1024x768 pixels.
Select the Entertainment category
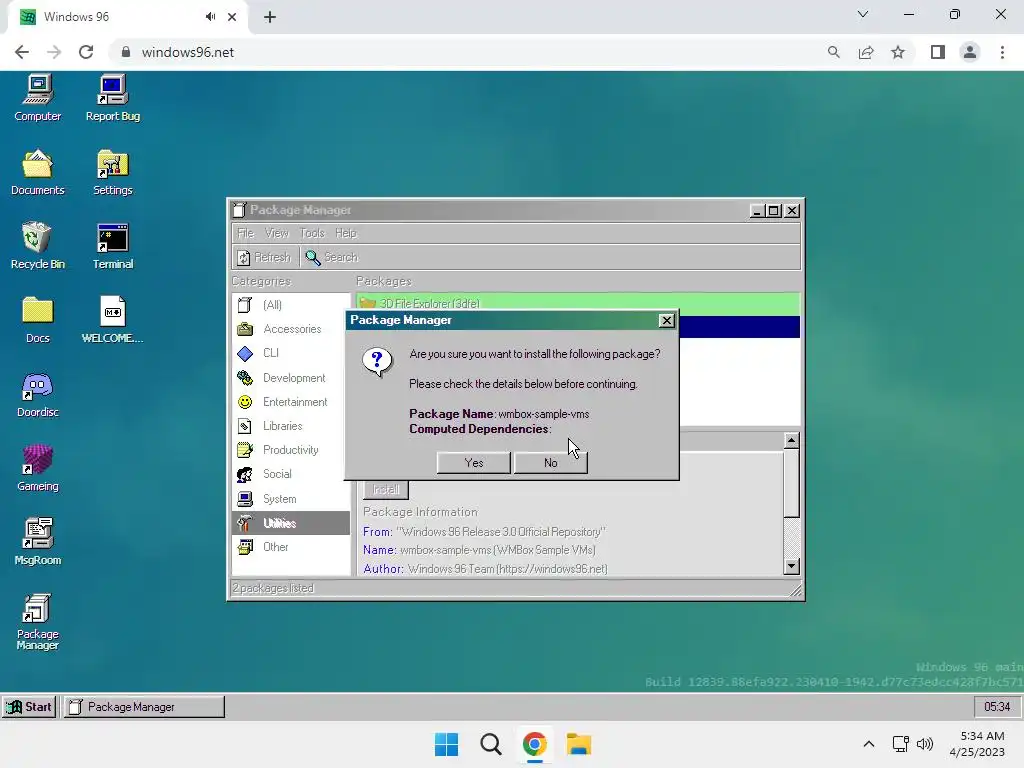tap(291, 402)
